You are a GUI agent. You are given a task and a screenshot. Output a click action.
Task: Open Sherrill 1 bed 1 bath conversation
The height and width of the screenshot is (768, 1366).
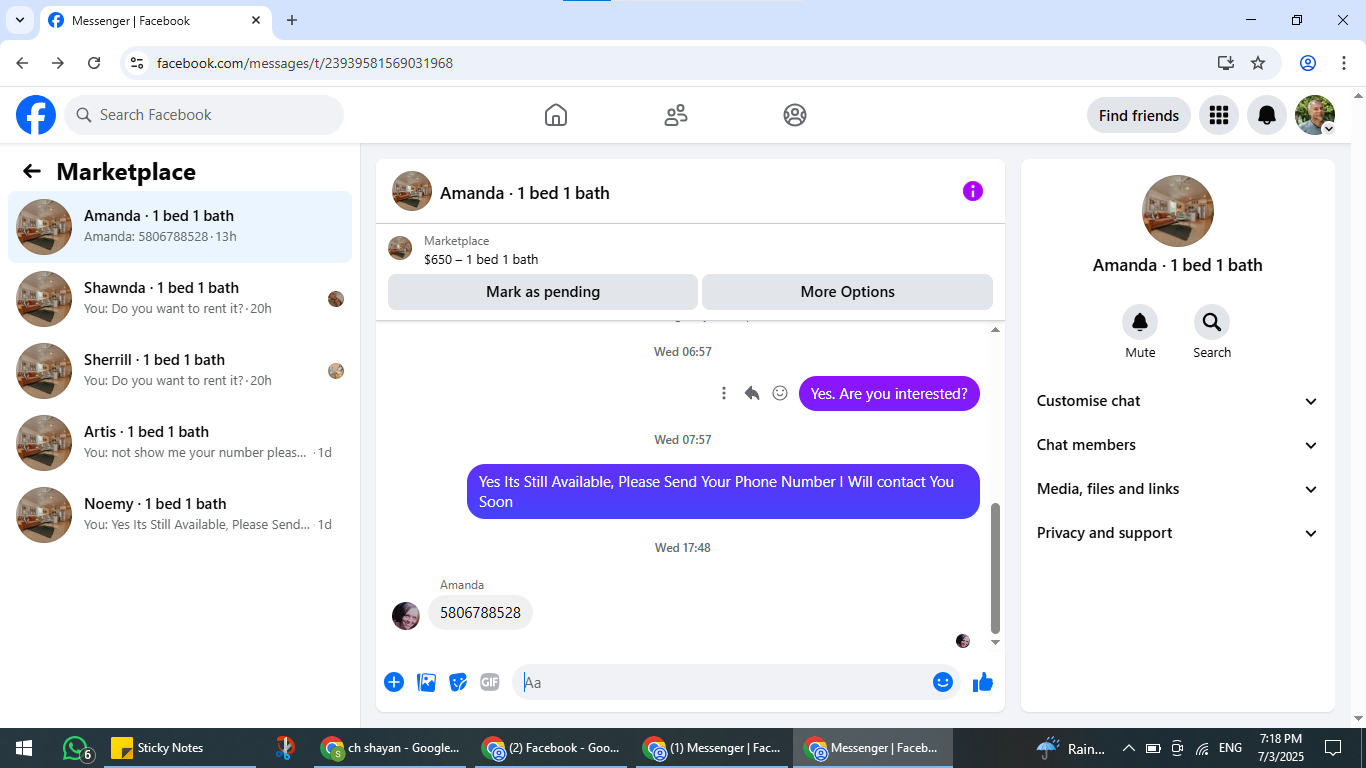point(180,371)
